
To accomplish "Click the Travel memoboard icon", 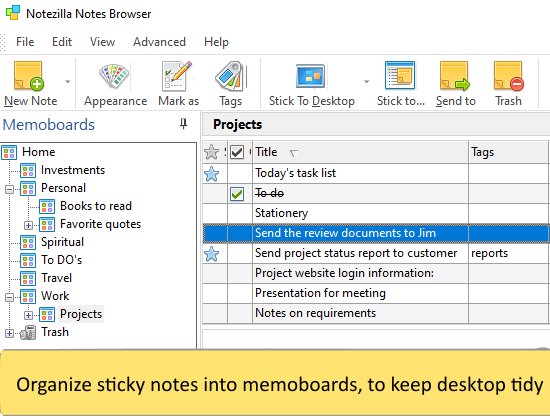I will click(28, 279).
